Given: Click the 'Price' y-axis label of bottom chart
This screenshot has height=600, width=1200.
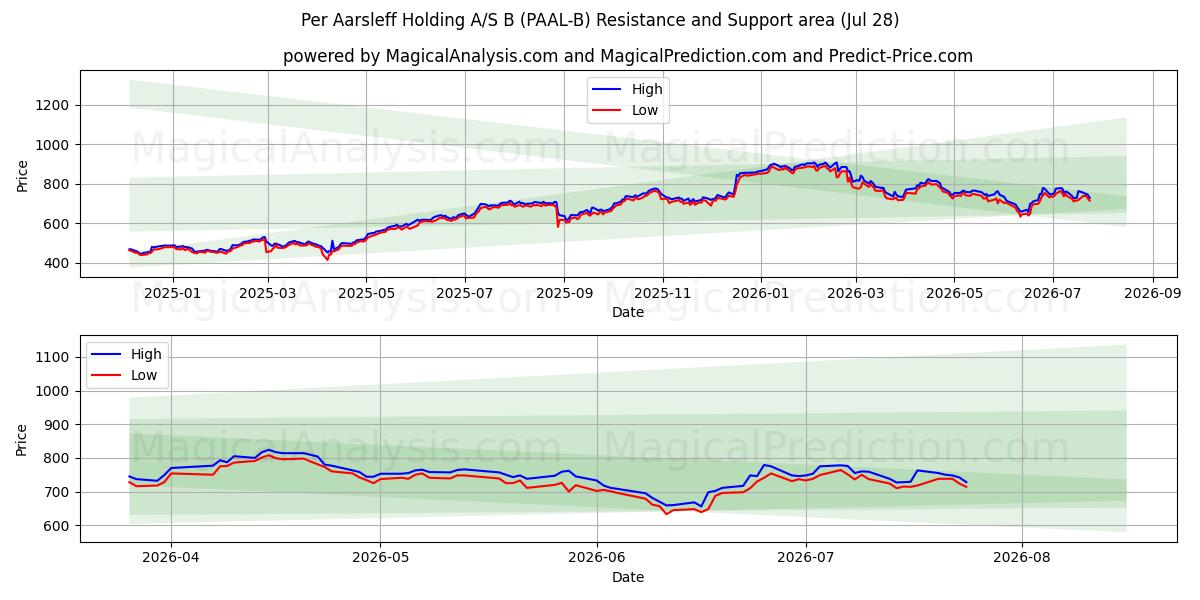Looking at the screenshot, I should pos(22,439).
